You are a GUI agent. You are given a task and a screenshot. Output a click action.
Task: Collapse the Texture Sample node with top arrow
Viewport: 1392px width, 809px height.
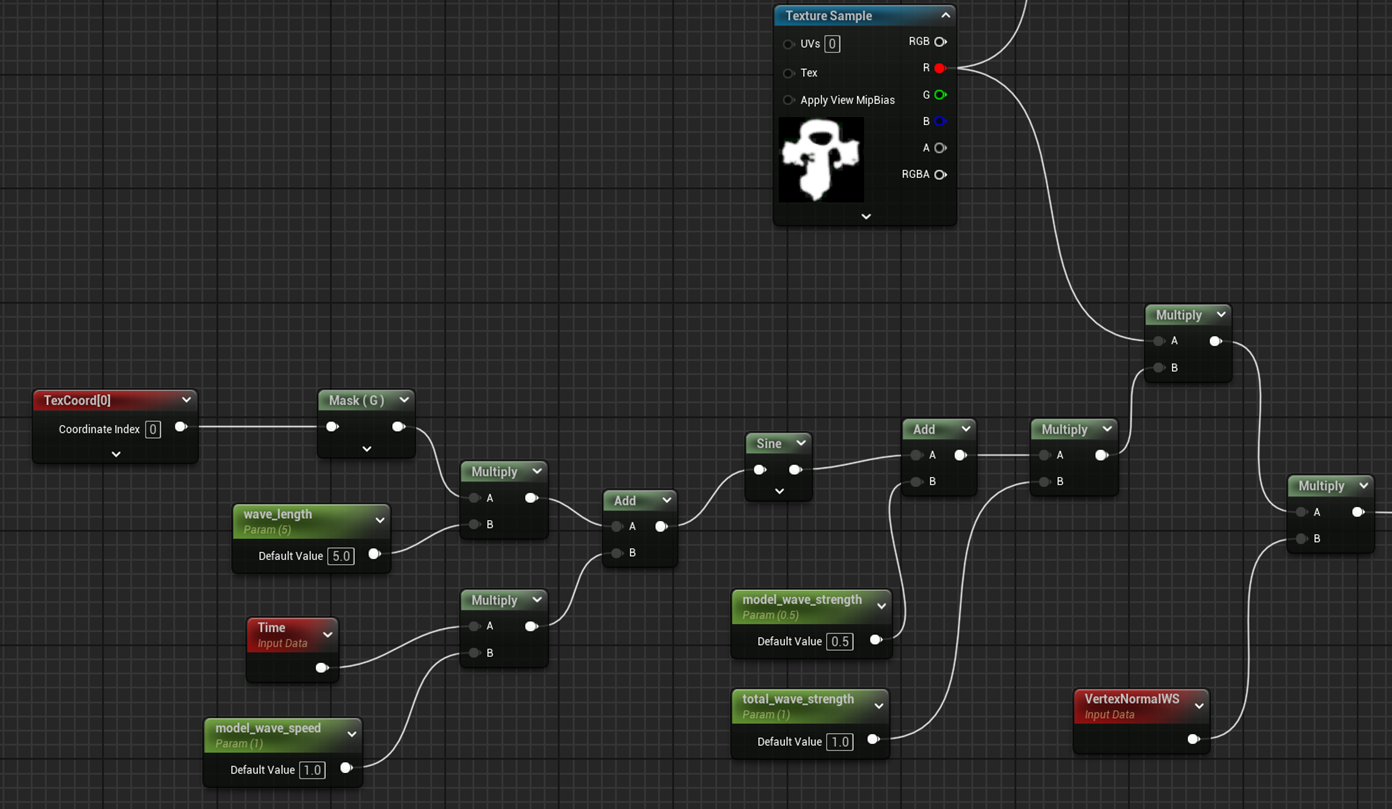click(x=945, y=15)
